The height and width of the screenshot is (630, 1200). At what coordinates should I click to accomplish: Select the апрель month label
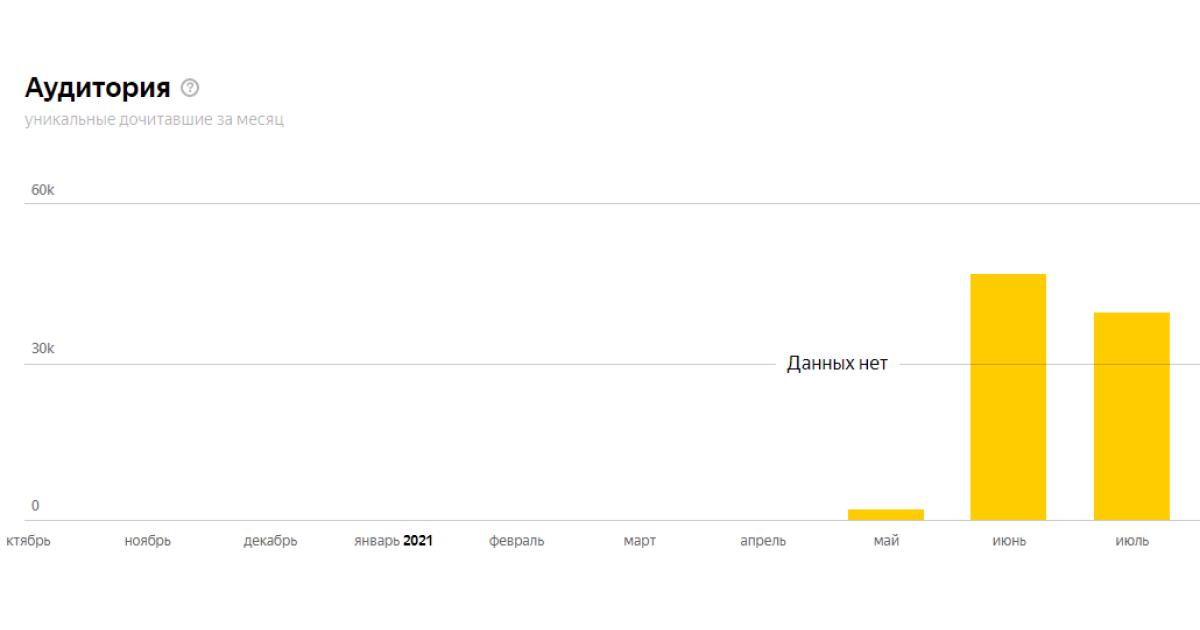click(763, 541)
